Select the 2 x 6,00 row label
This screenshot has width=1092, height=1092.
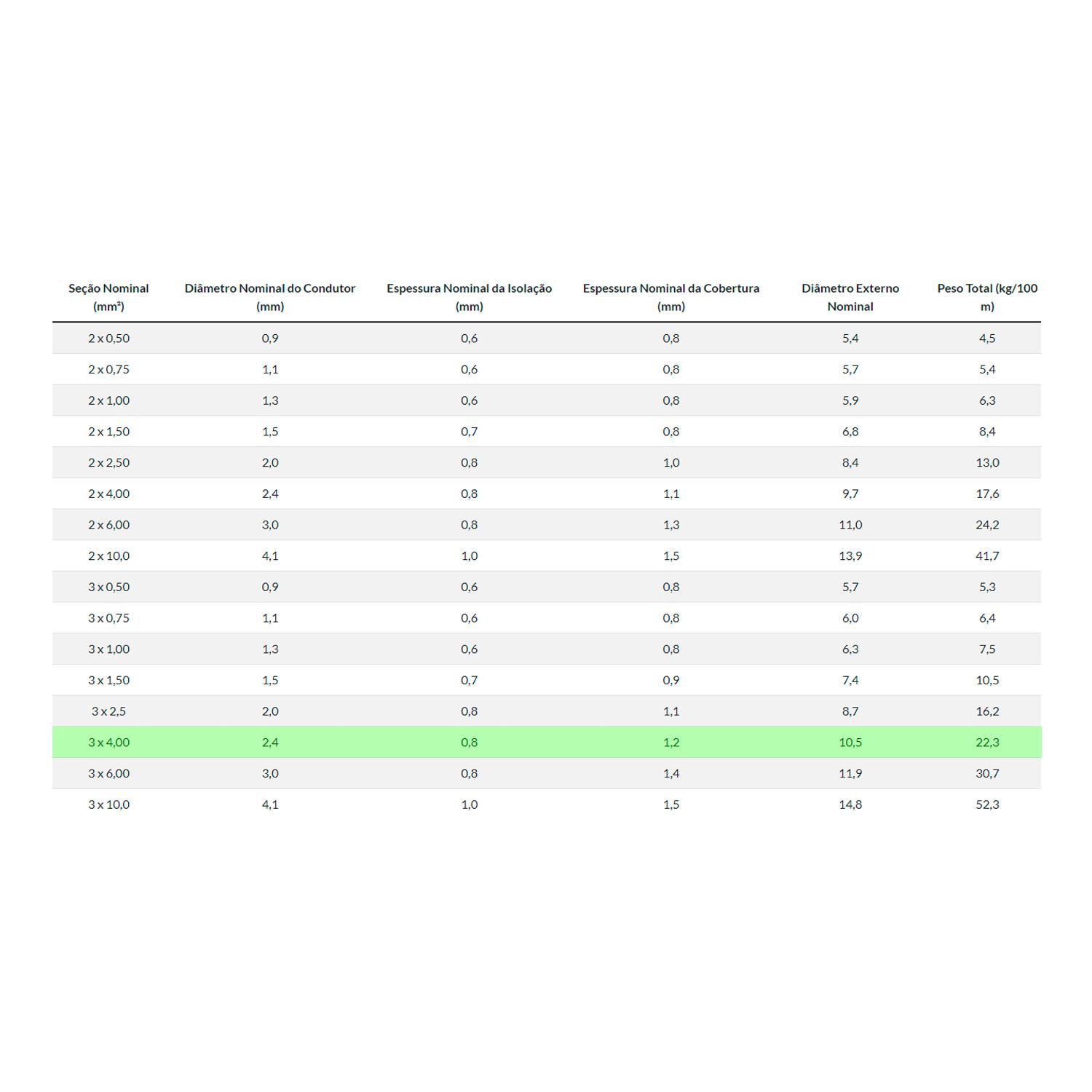(108, 525)
